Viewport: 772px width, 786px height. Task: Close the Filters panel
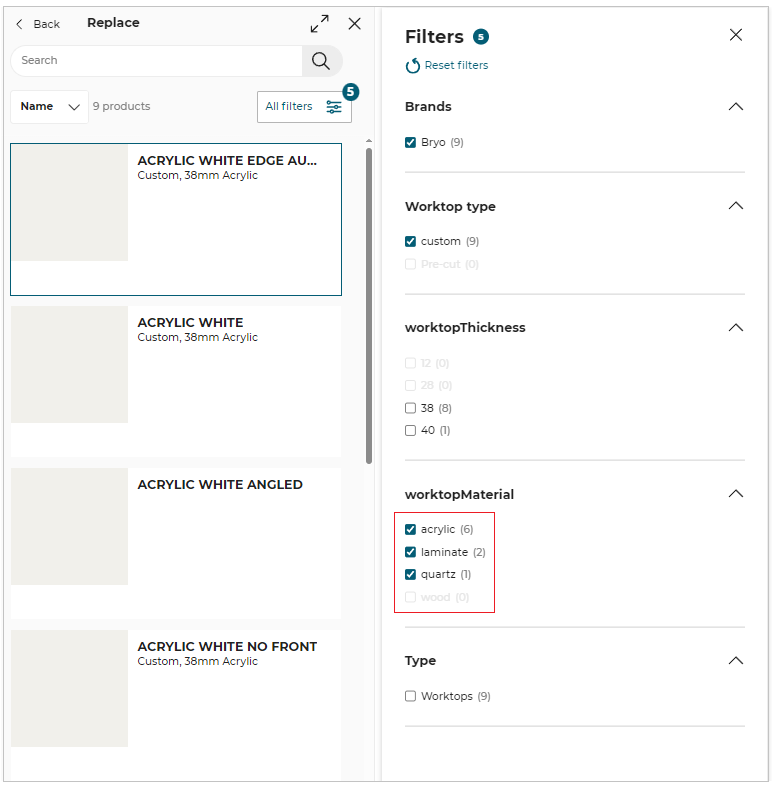point(736,35)
